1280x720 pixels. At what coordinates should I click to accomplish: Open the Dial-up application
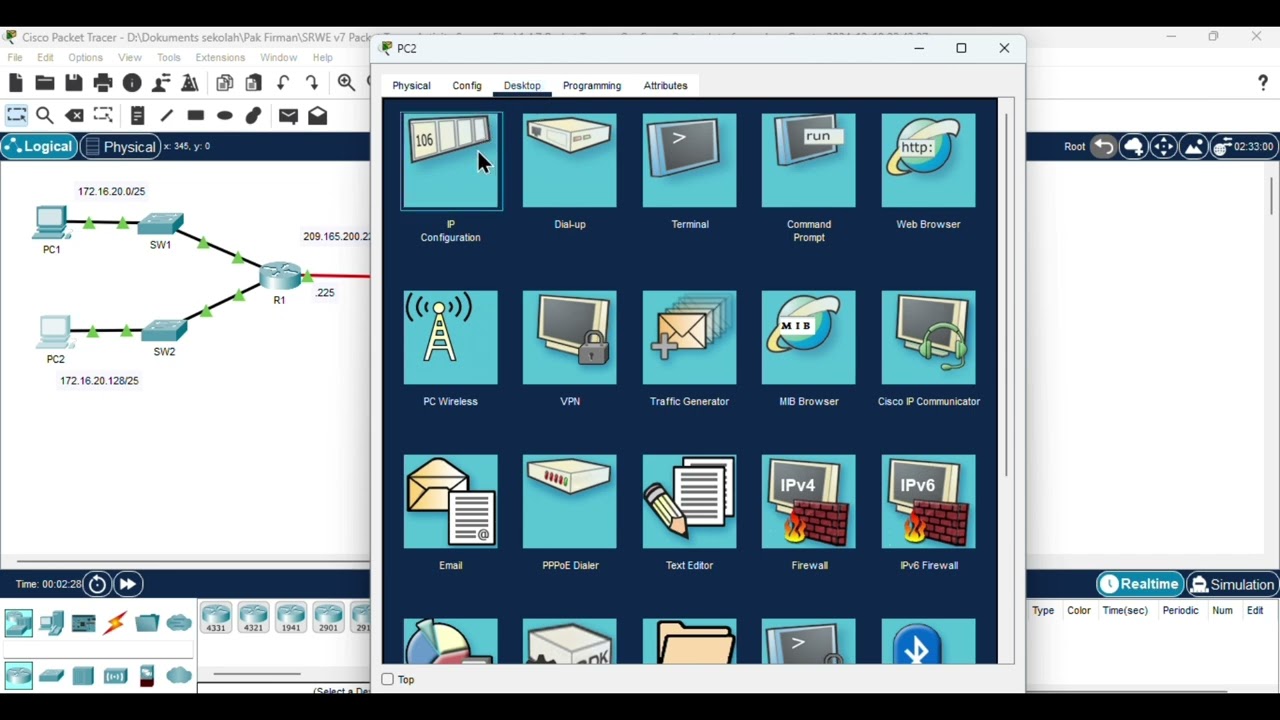570,161
